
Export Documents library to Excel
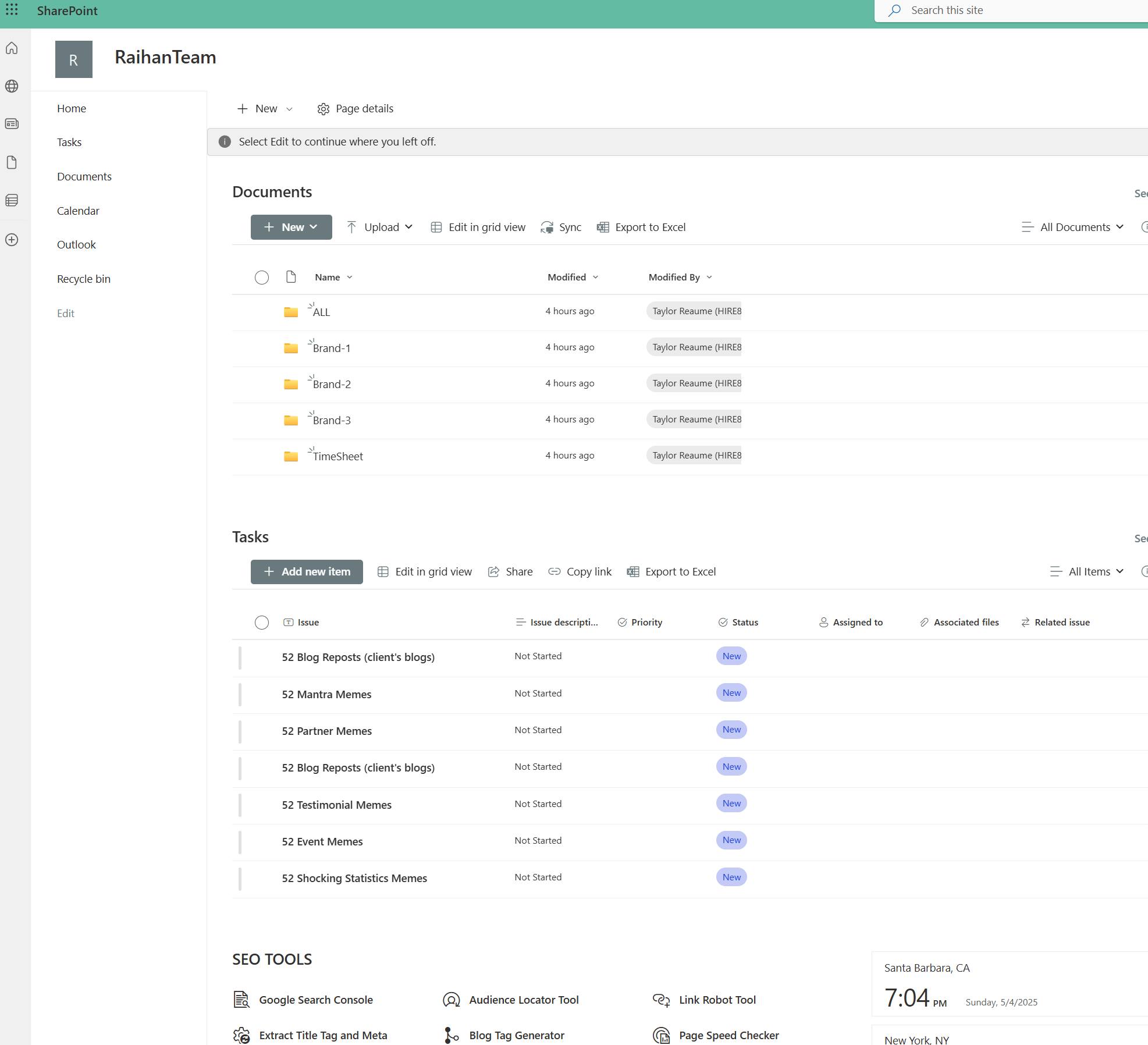point(641,228)
